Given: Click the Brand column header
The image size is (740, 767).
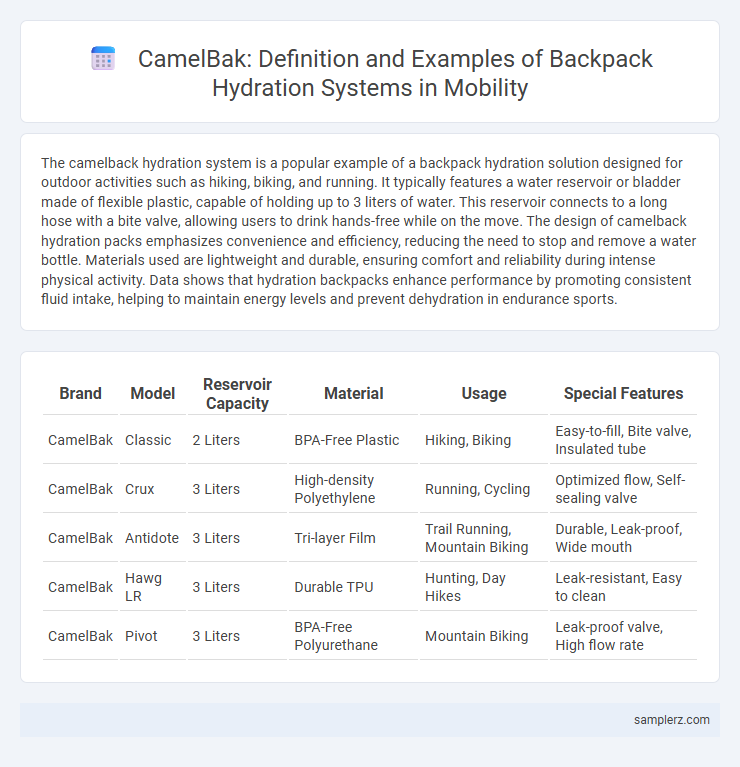Looking at the screenshot, I should (x=80, y=393).
